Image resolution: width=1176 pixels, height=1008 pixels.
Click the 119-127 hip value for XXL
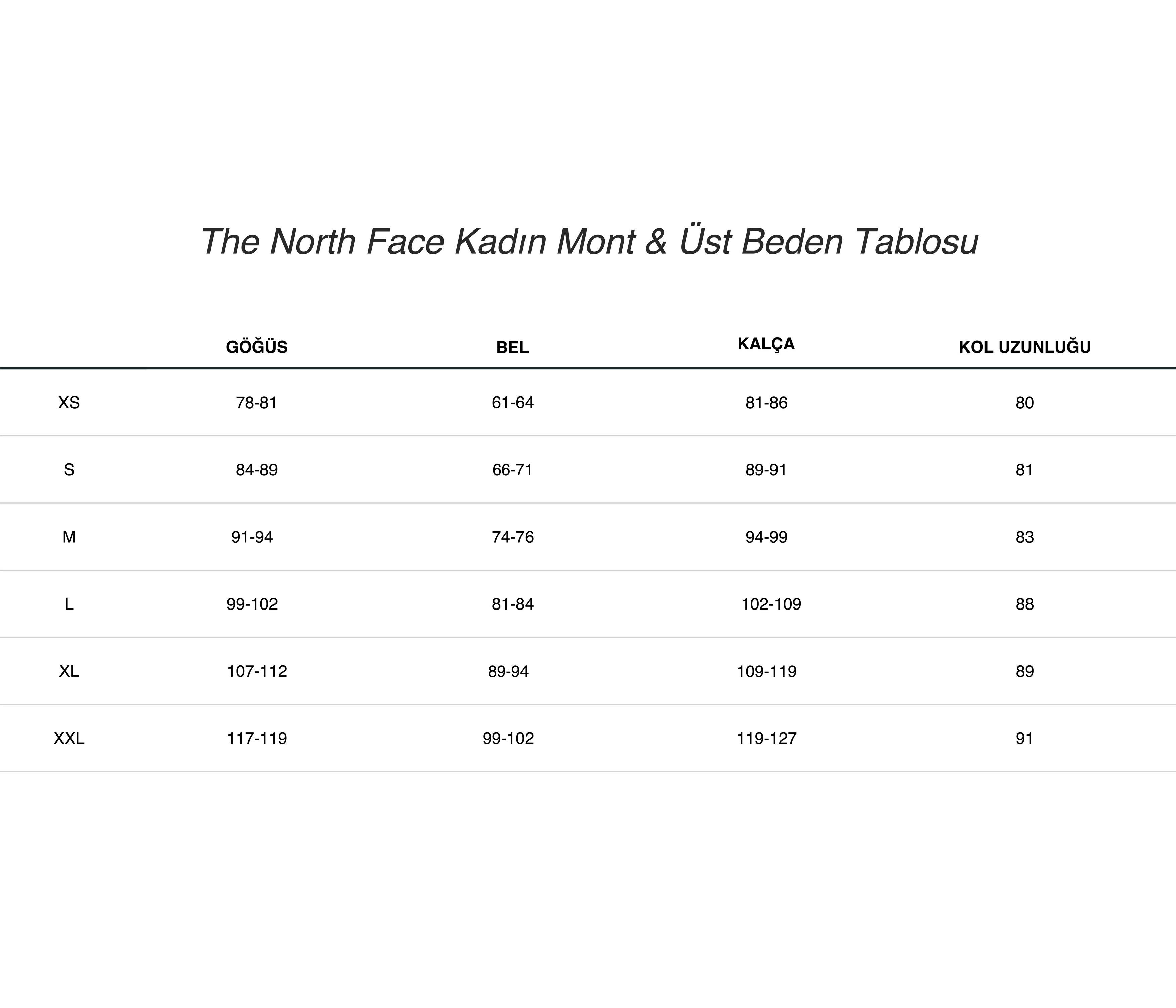766,738
